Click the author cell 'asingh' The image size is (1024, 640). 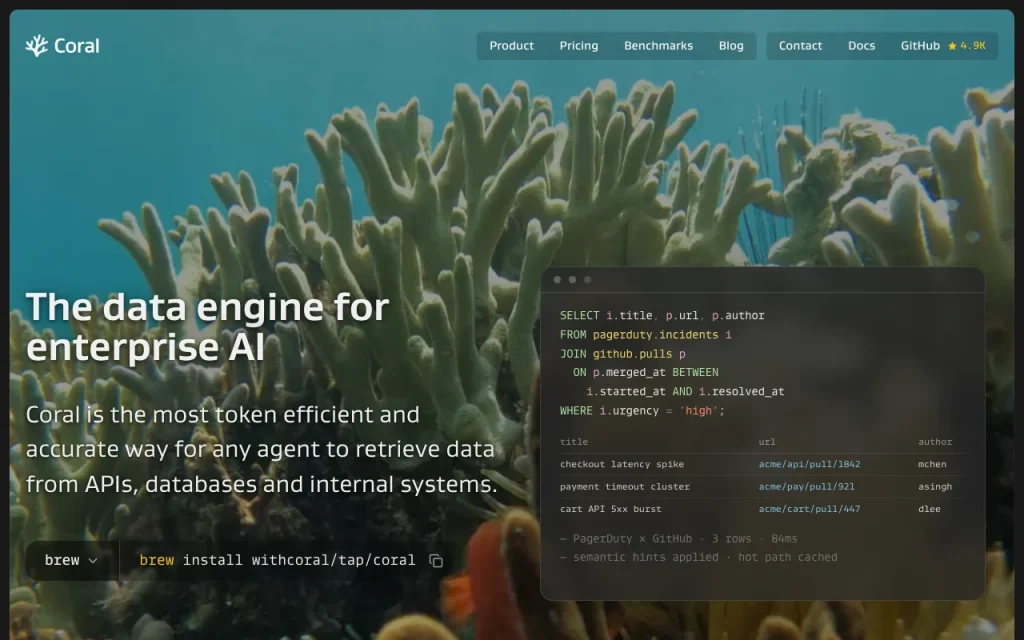935,487
